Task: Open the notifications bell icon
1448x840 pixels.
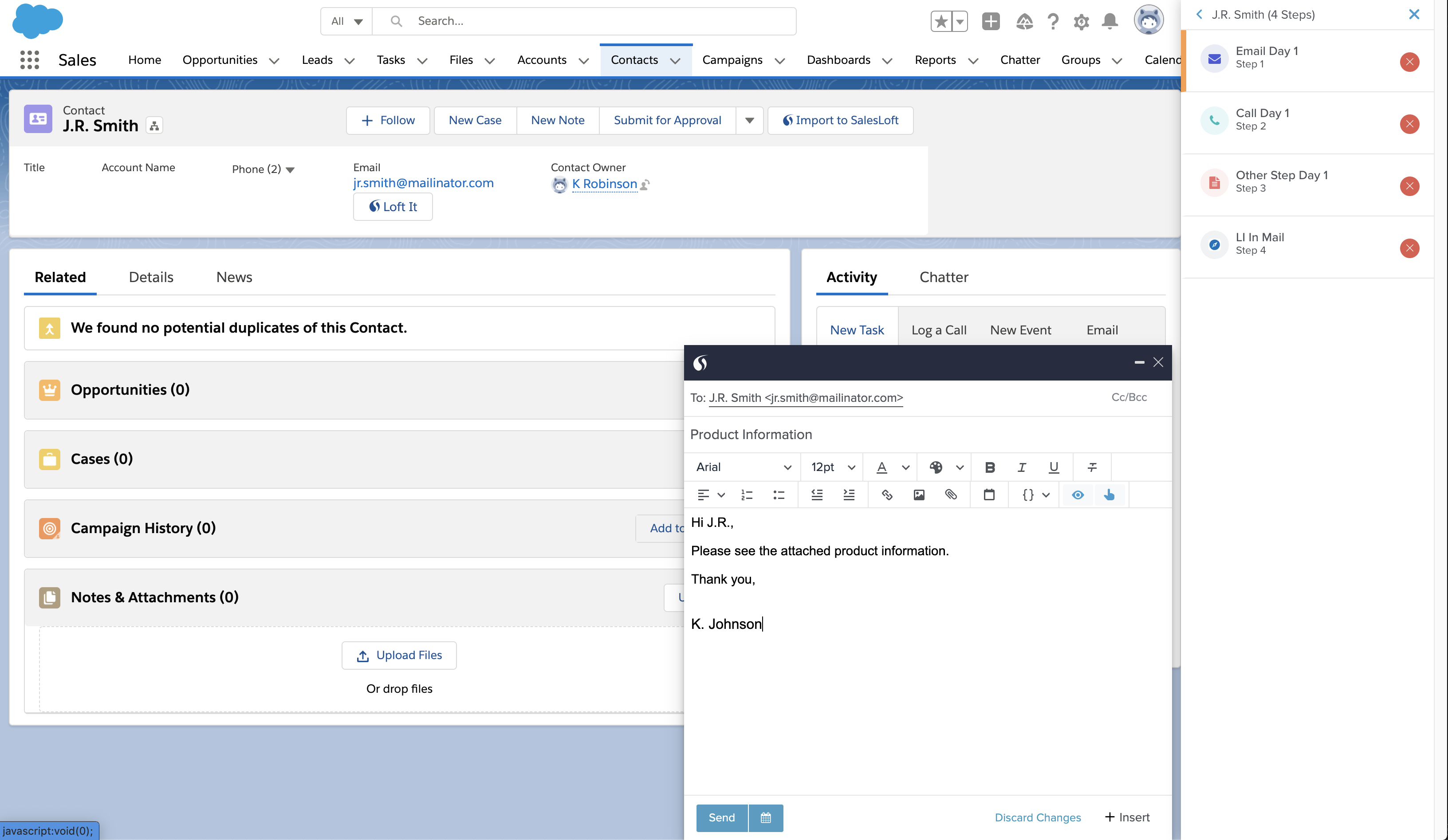Action: point(1110,22)
